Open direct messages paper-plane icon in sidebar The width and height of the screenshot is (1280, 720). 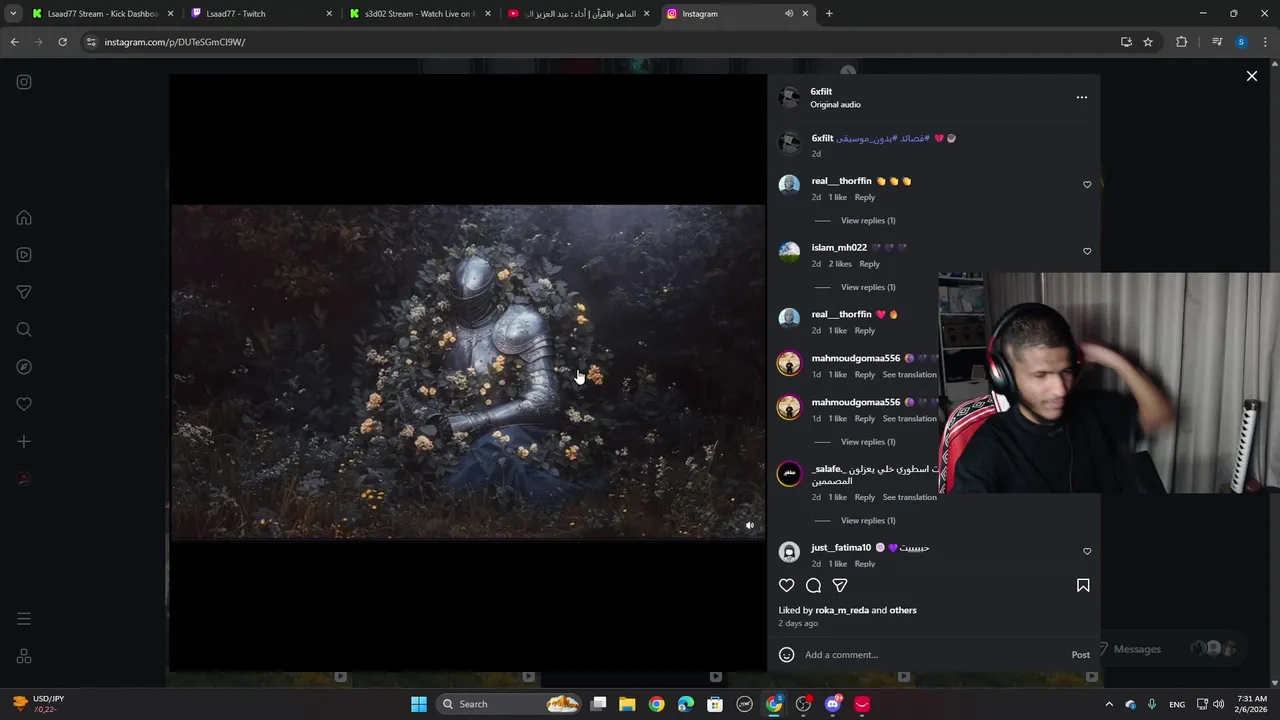click(x=24, y=292)
